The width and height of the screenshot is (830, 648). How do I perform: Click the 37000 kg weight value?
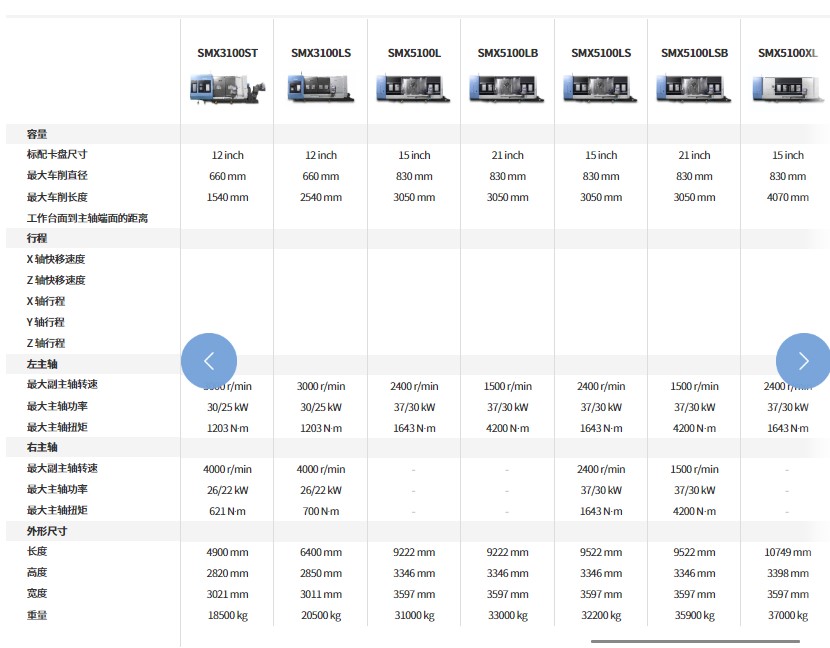tap(788, 616)
